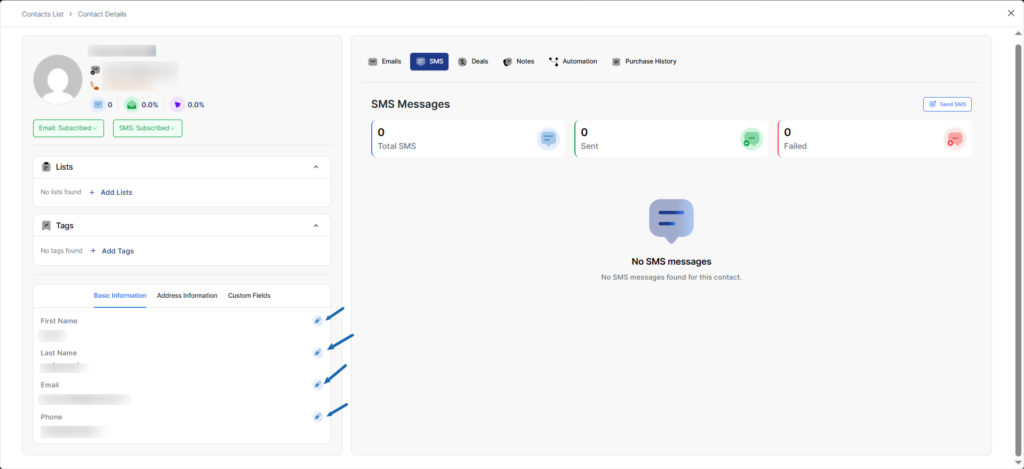Open the SMS: Subscribed dropdown

tap(147, 128)
